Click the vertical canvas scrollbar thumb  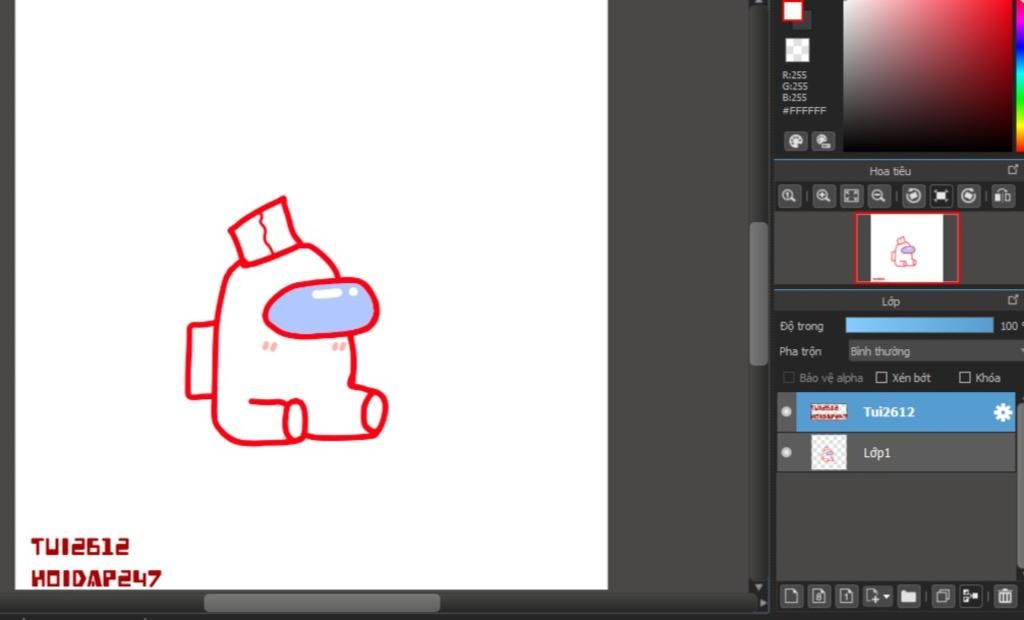758,293
